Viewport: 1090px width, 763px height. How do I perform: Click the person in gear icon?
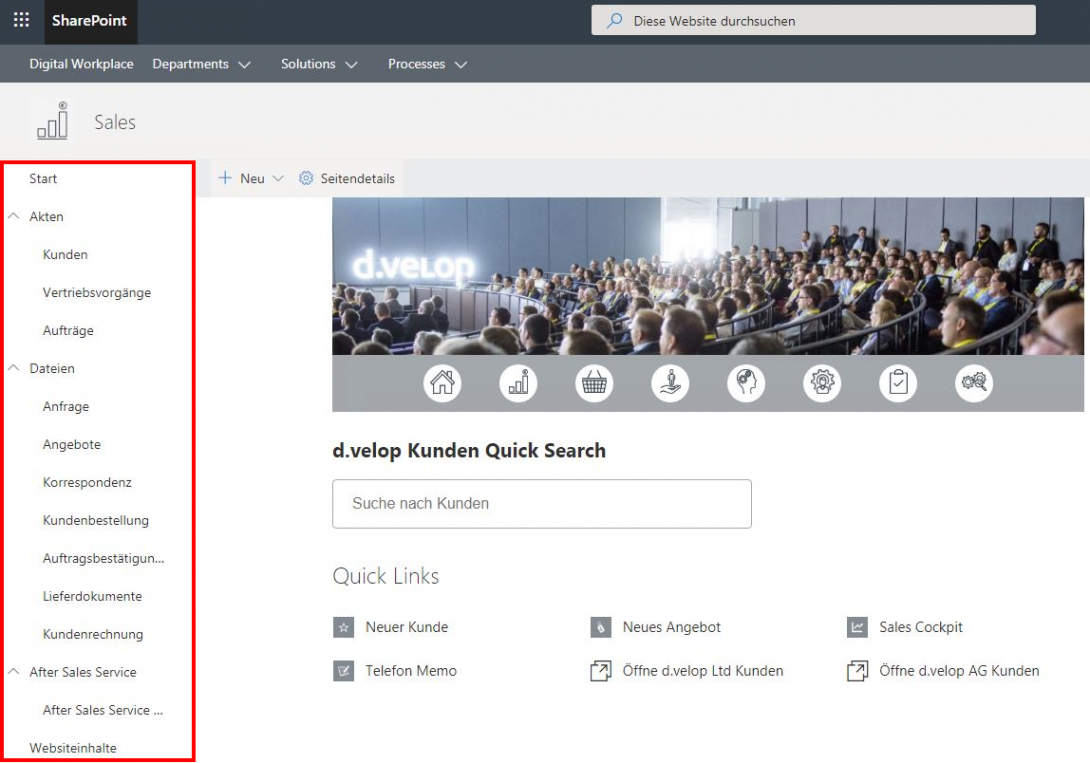822,382
